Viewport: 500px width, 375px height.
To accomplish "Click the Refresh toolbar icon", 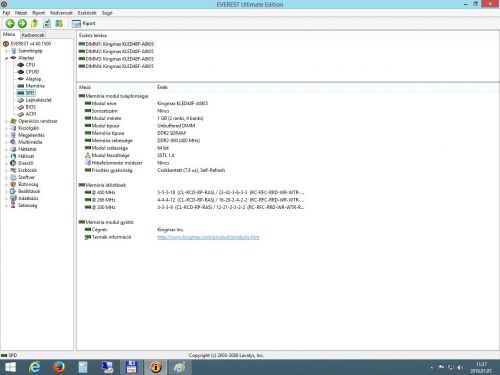I will [47, 23].
